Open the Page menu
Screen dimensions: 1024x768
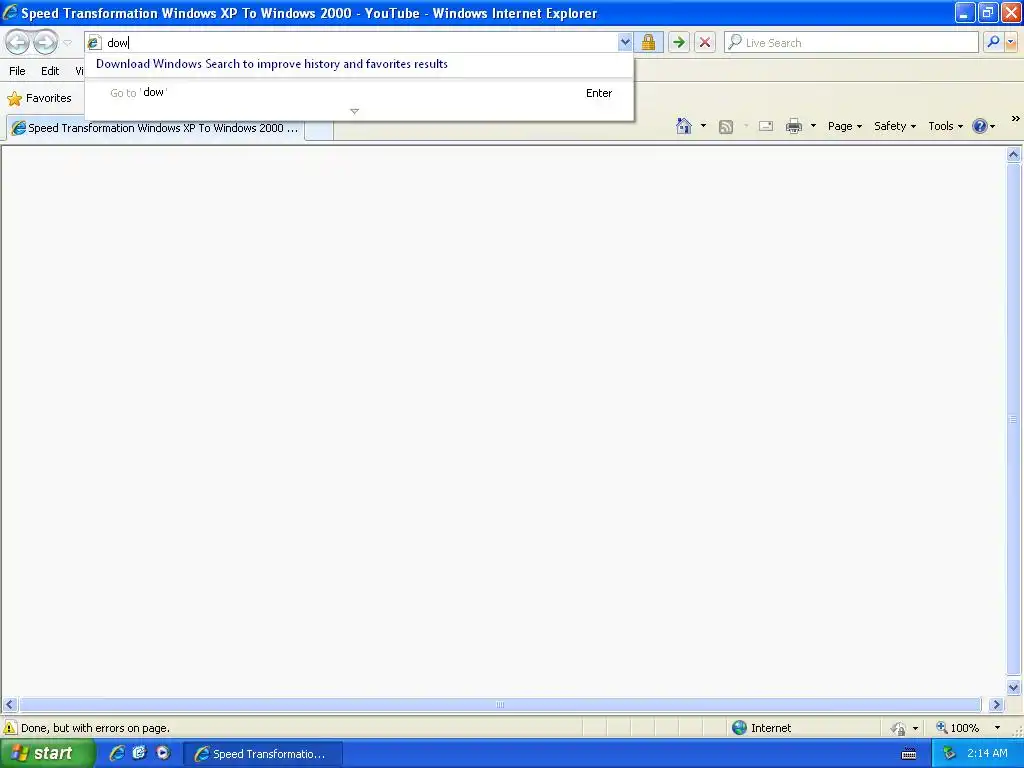coord(844,126)
